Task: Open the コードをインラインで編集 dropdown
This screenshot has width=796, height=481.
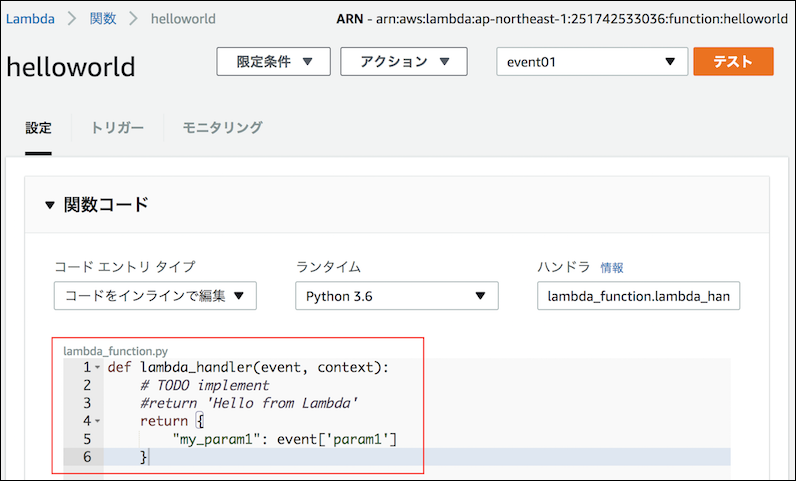Action: coord(155,296)
